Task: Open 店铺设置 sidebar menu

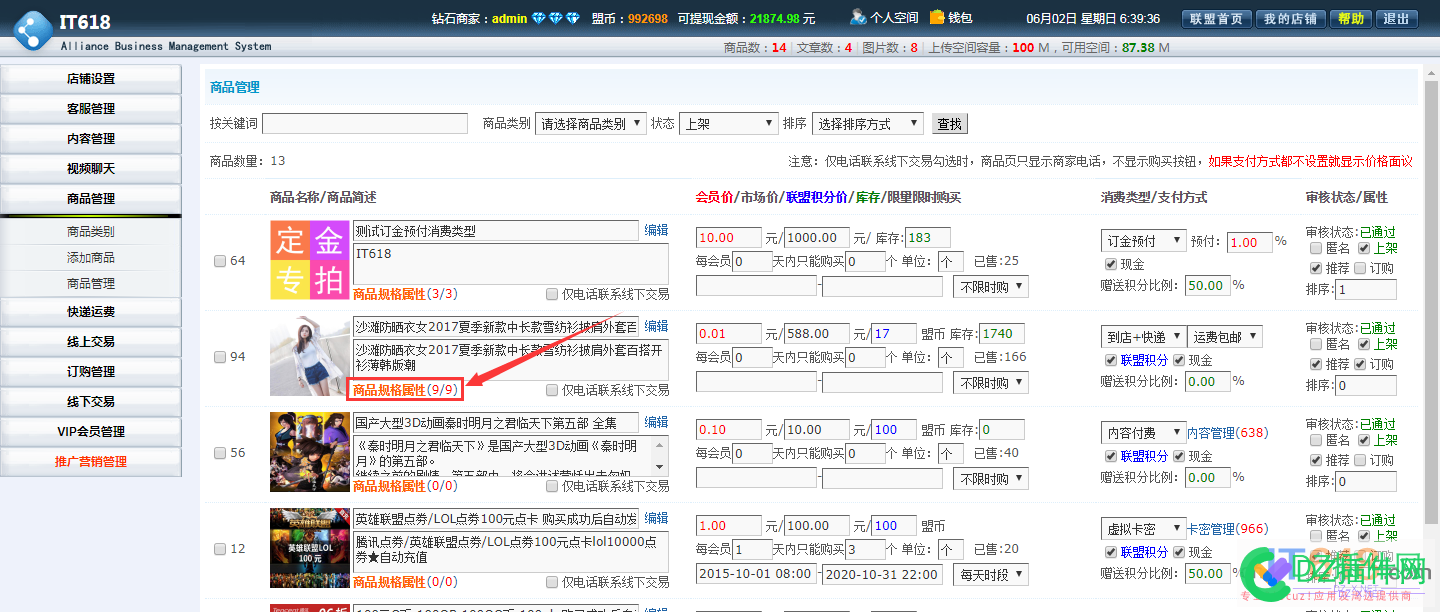Action: [91, 79]
